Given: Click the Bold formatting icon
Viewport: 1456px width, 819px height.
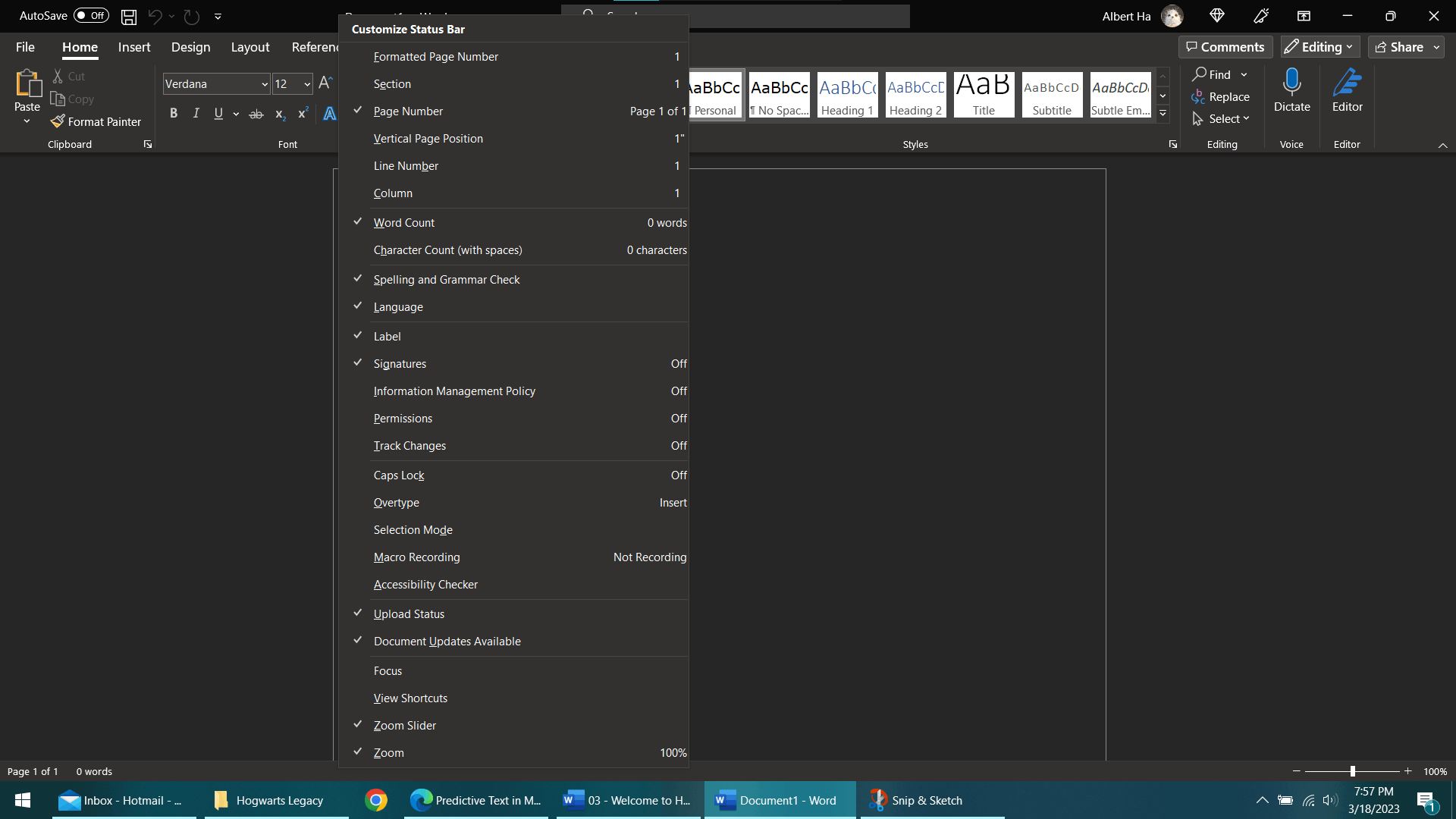Looking at the screenshot, I should click(x=174, y=114).
